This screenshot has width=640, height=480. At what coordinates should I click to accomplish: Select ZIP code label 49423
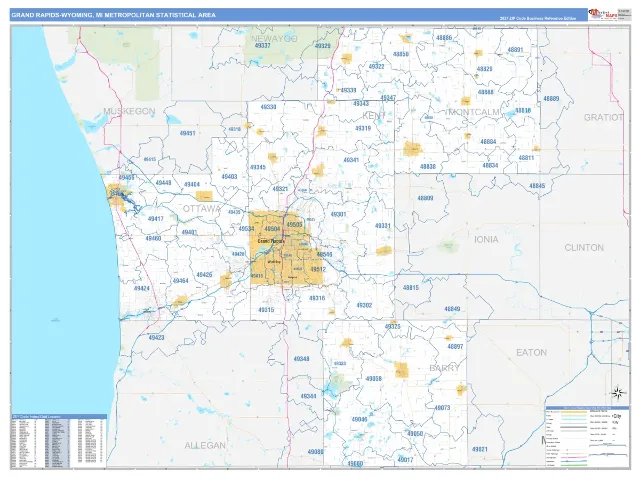[156, 338]
